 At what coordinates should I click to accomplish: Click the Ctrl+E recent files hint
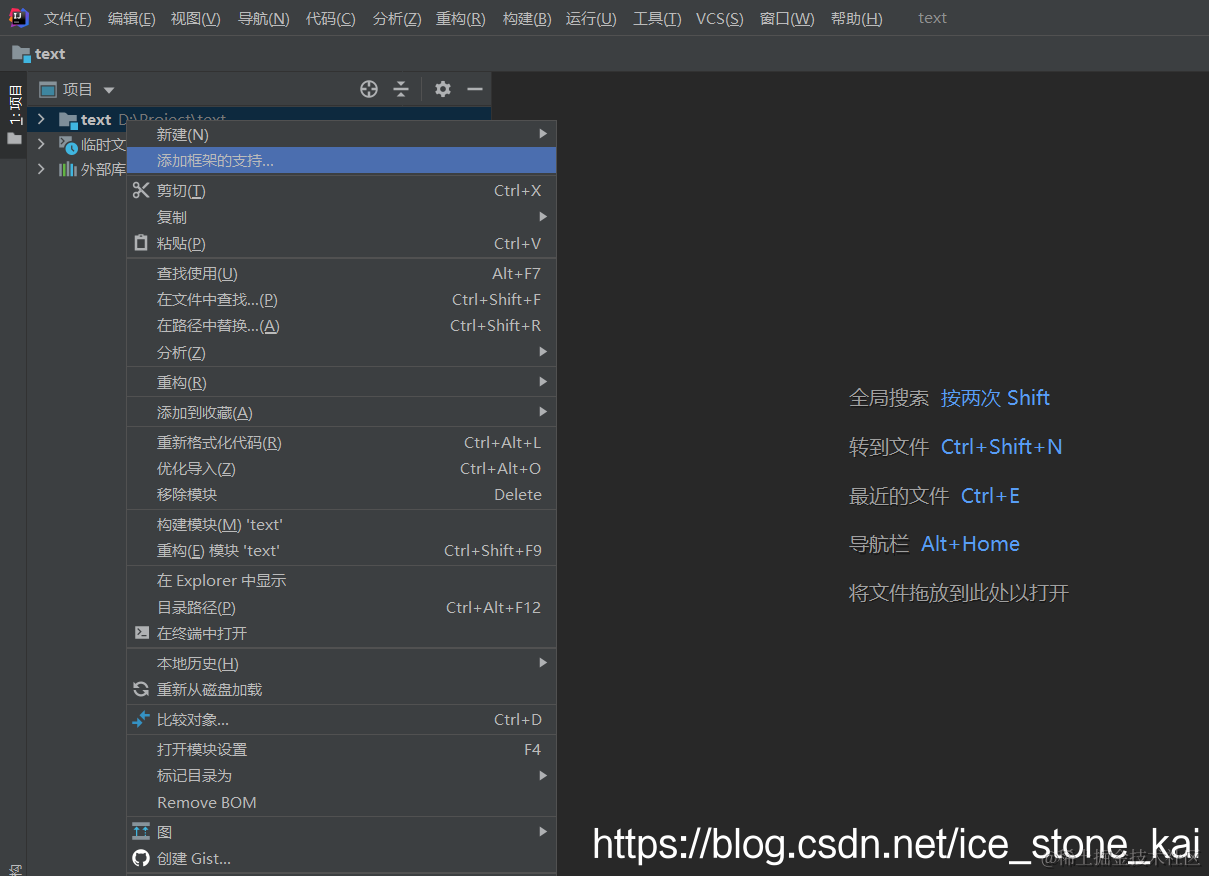(x=990, y=496)
